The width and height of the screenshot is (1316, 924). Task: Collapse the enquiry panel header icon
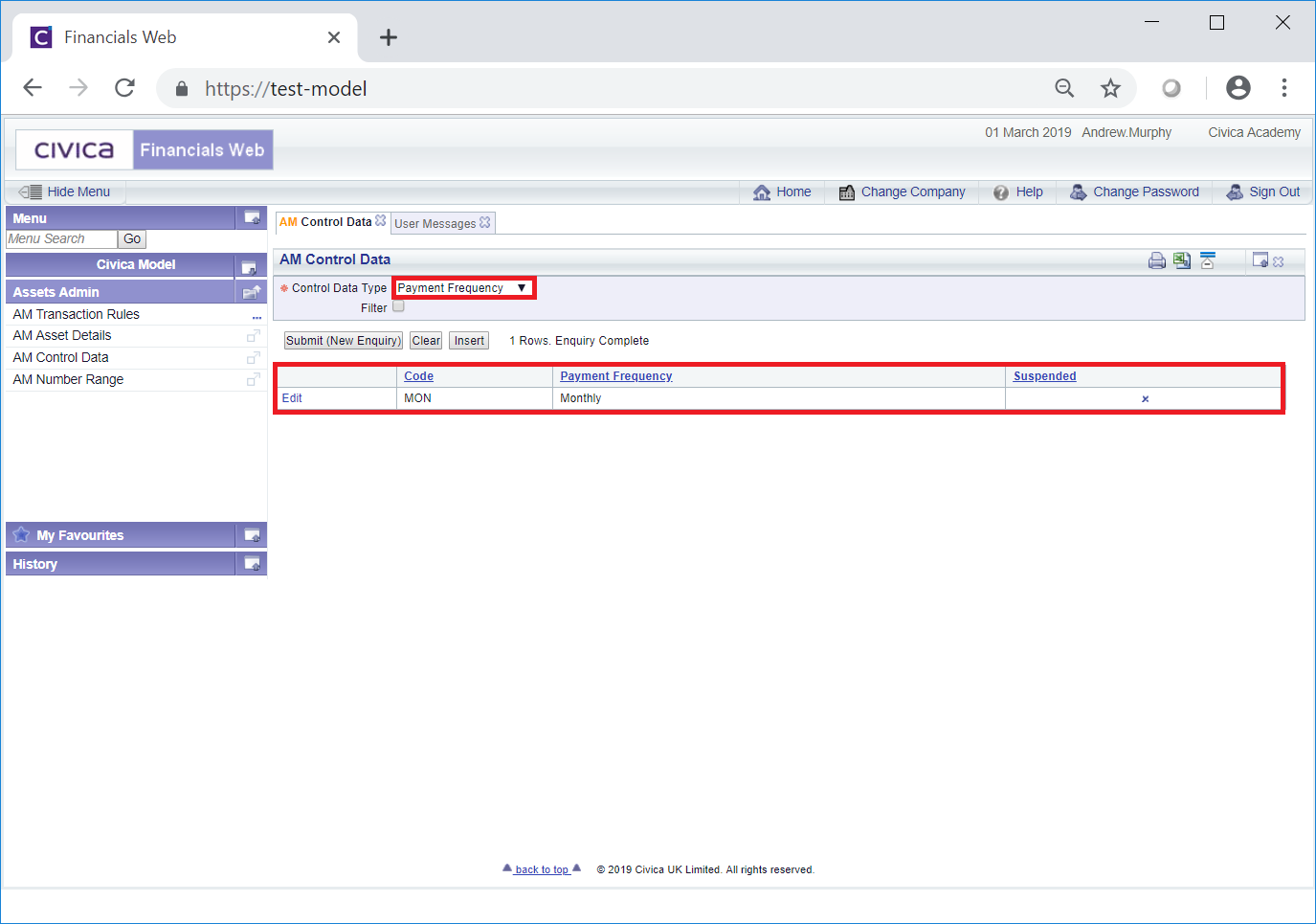(x=1207, y=260)
